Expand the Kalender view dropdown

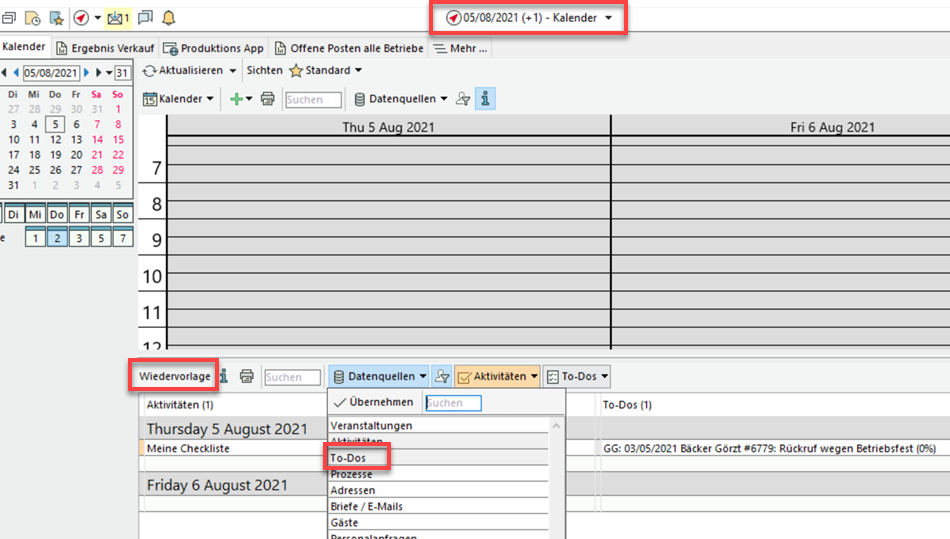pos(179,99)
